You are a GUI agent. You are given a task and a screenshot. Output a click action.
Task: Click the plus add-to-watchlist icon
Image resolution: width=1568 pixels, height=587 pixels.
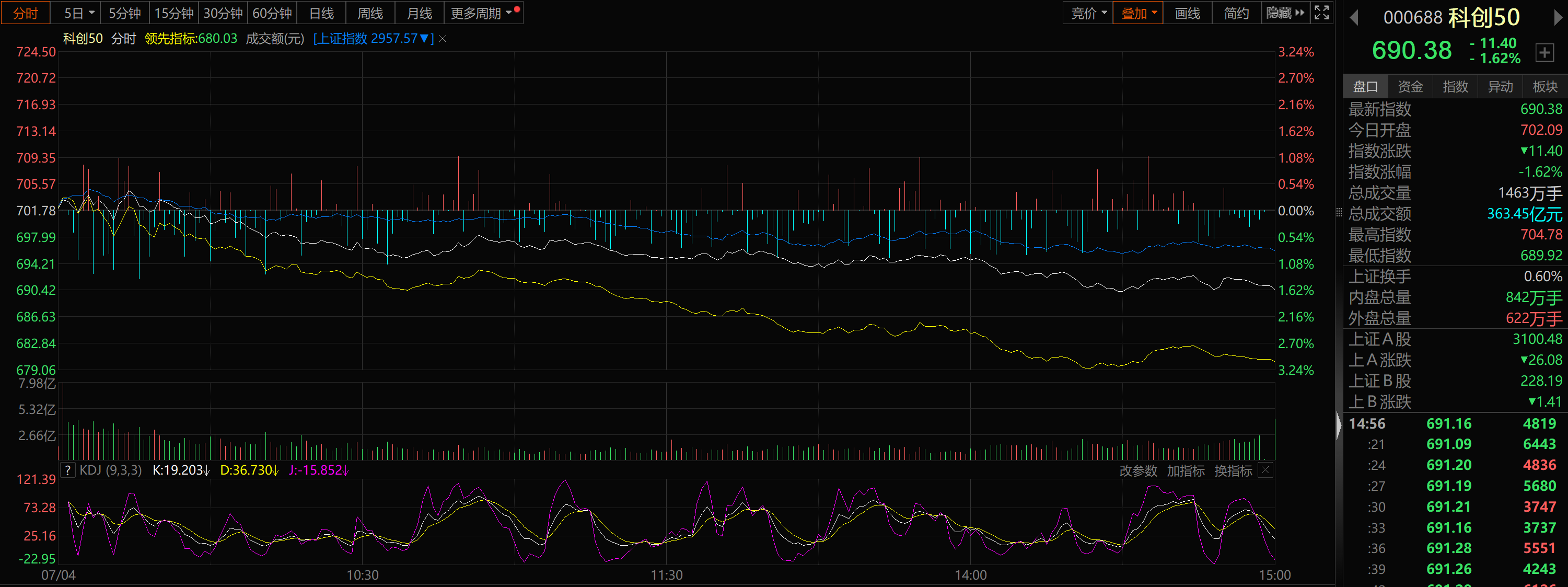click(x=1544, y=53)
